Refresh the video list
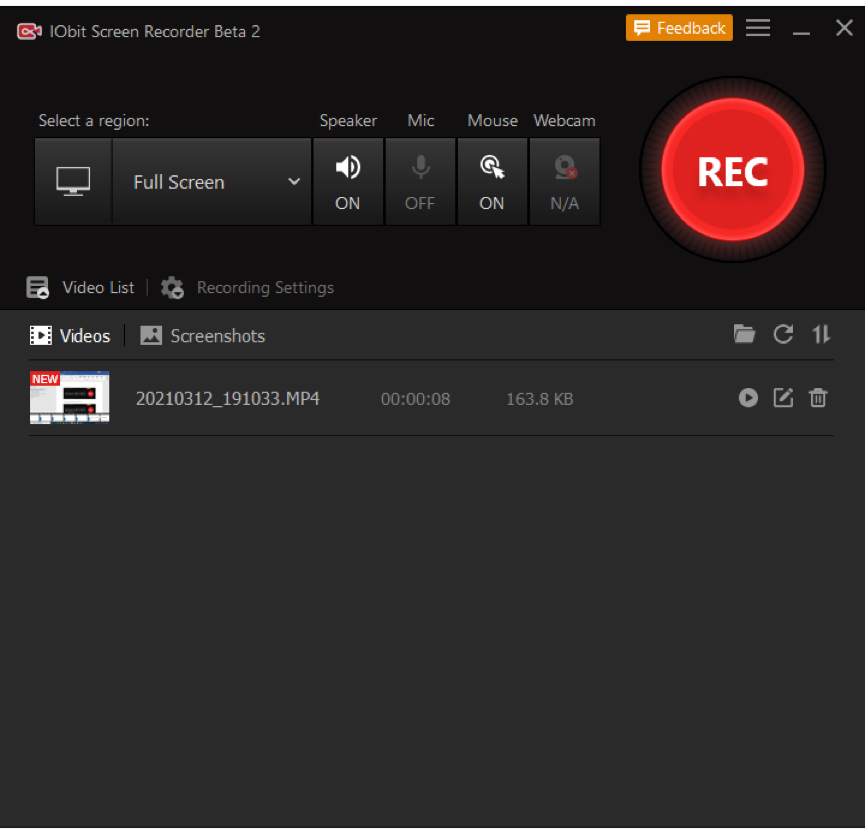This screenshot has height=829, width=865. (783, 334)
